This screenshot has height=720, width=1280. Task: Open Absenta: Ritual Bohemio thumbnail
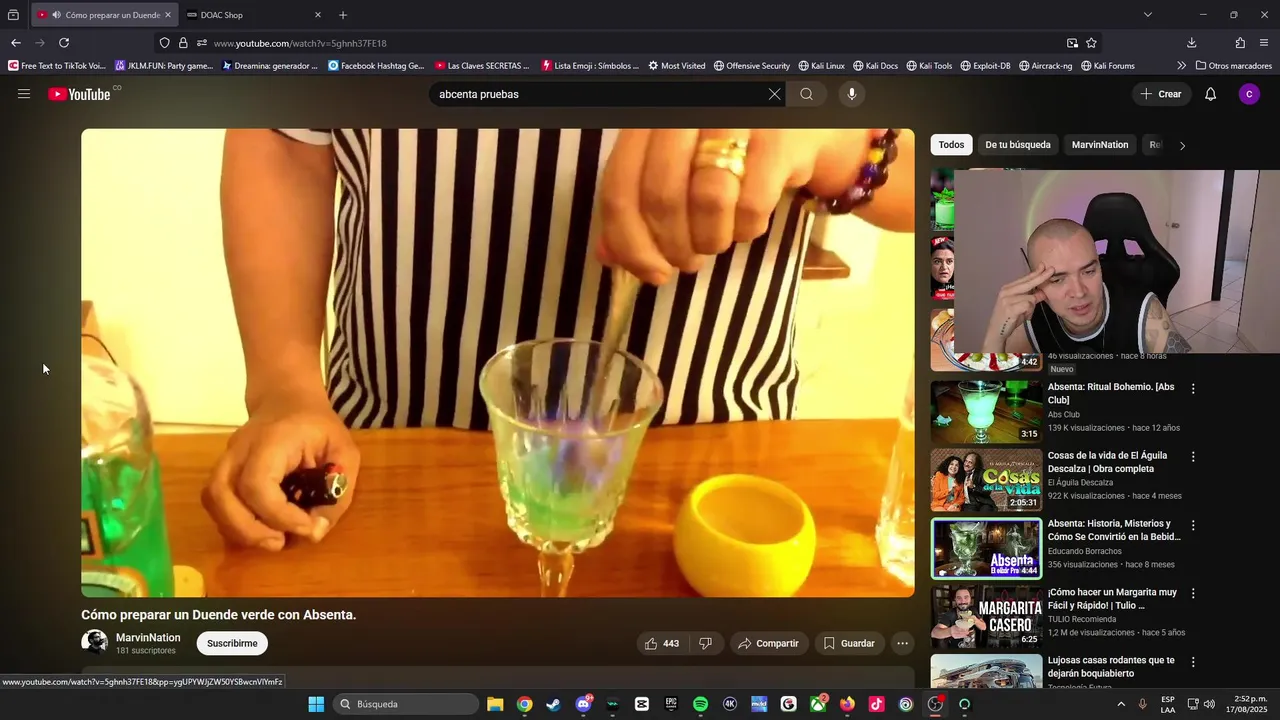click(x=986, y=411)
